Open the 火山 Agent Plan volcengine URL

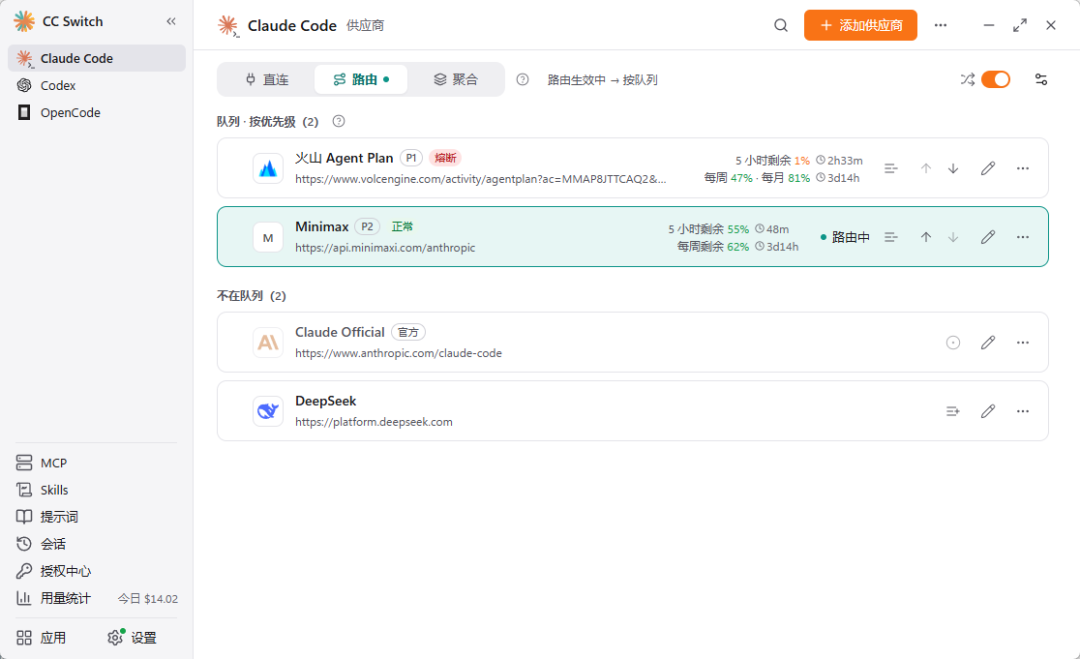pos(481,179)
